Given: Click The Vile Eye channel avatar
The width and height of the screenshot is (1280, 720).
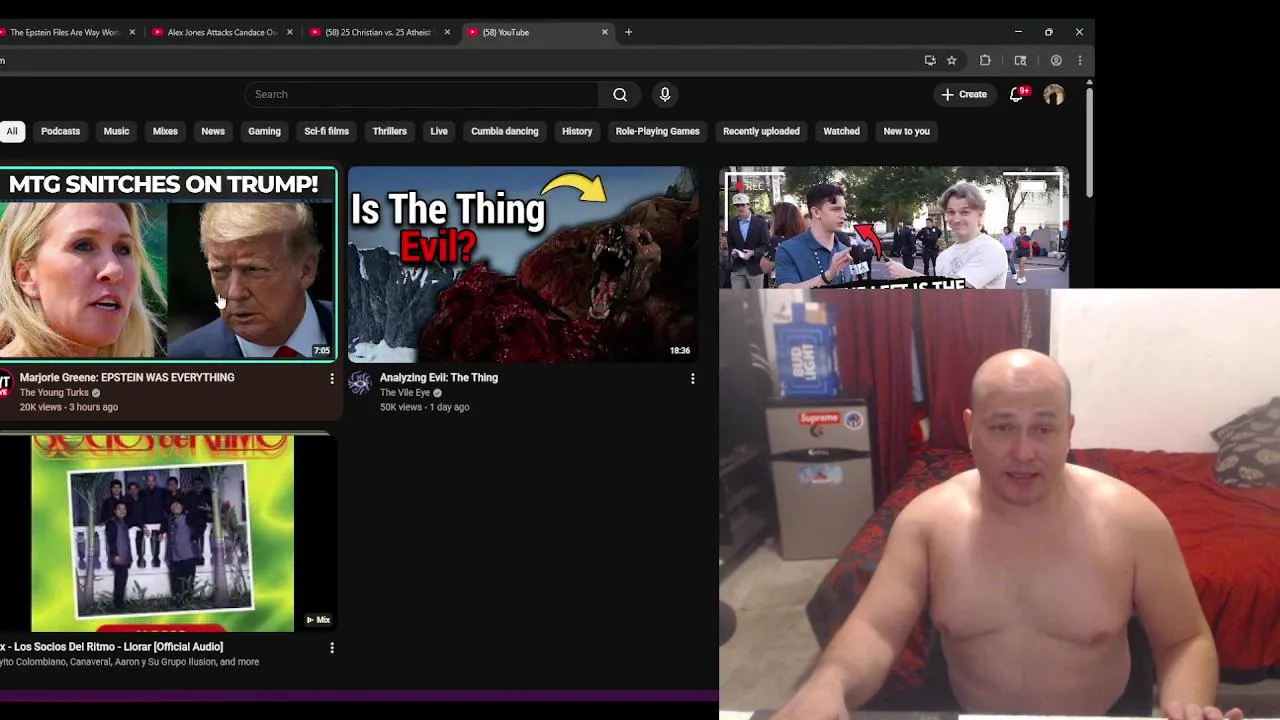Looking at the screenshot, I should [x=360, y=382].
